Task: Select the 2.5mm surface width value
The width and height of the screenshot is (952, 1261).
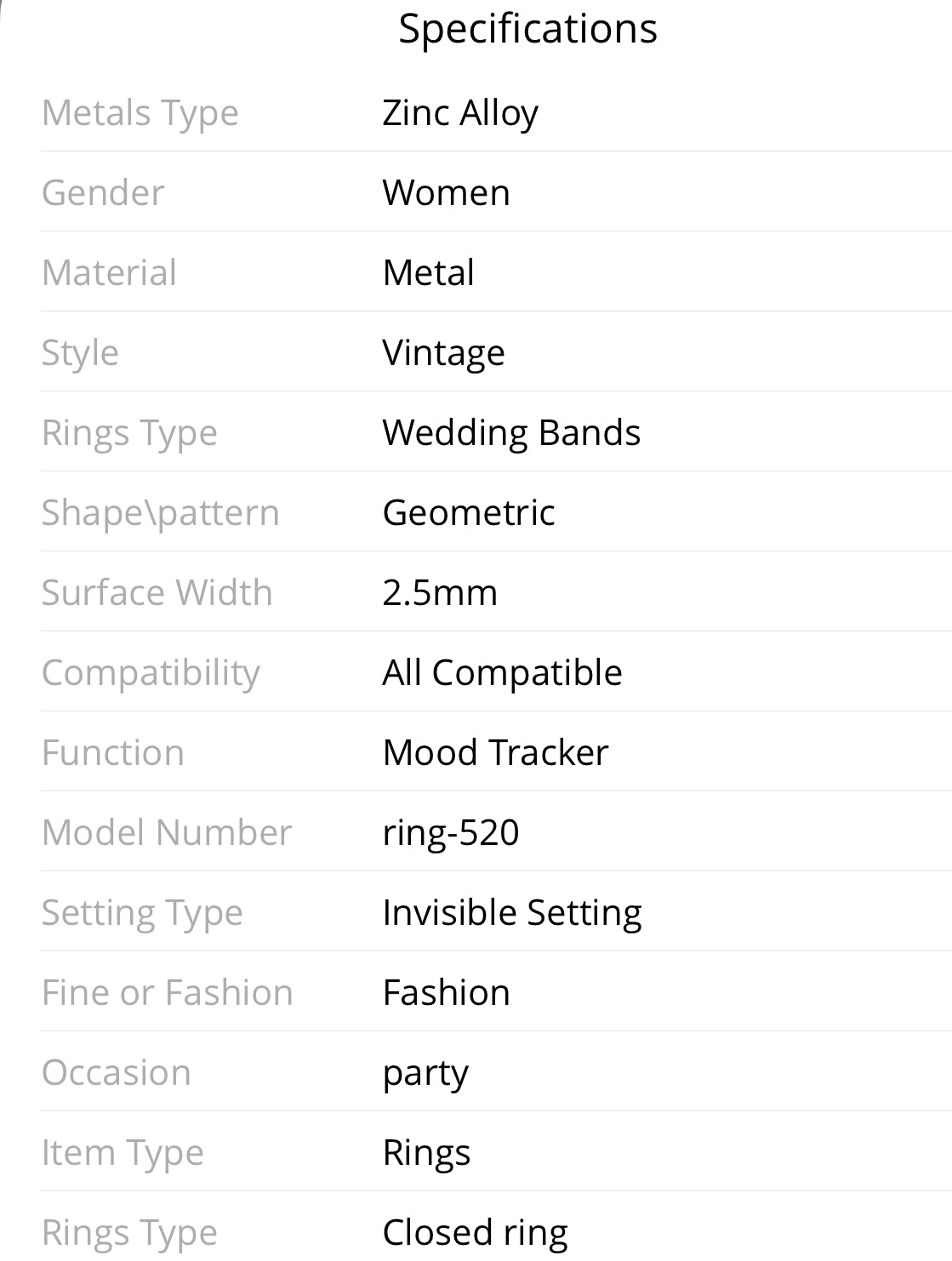Action: coord(440,593)
